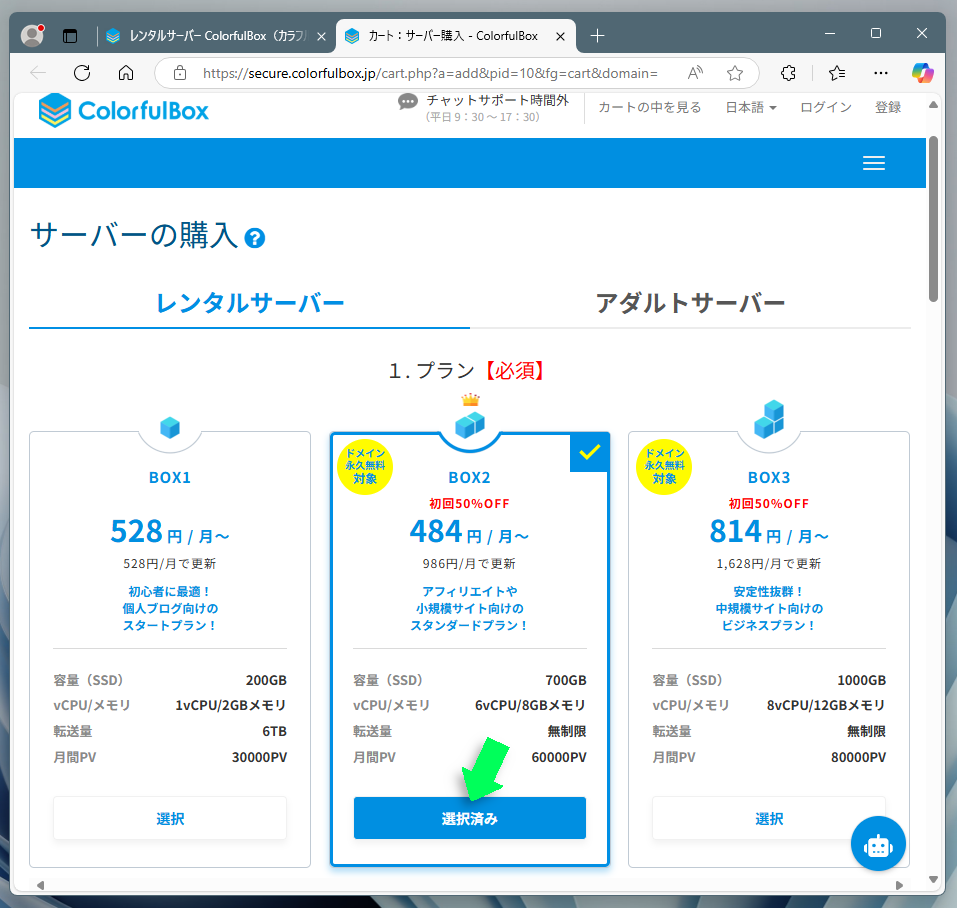Click the horizontal scroll left arrow

point(40,885)
